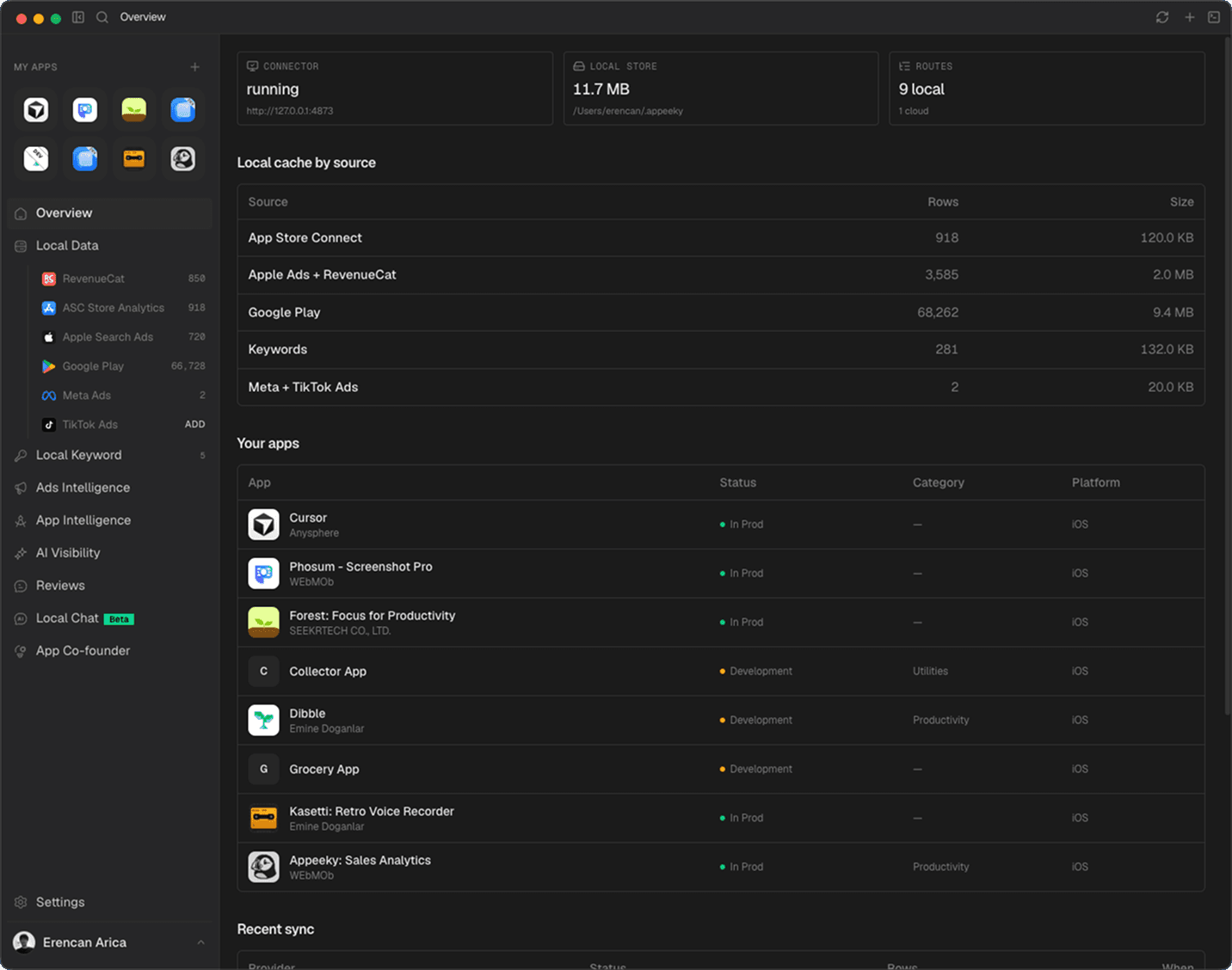This screenshot has height=970, width=1232.
Task: Open Dibble app row
Action: coord(721,721)
